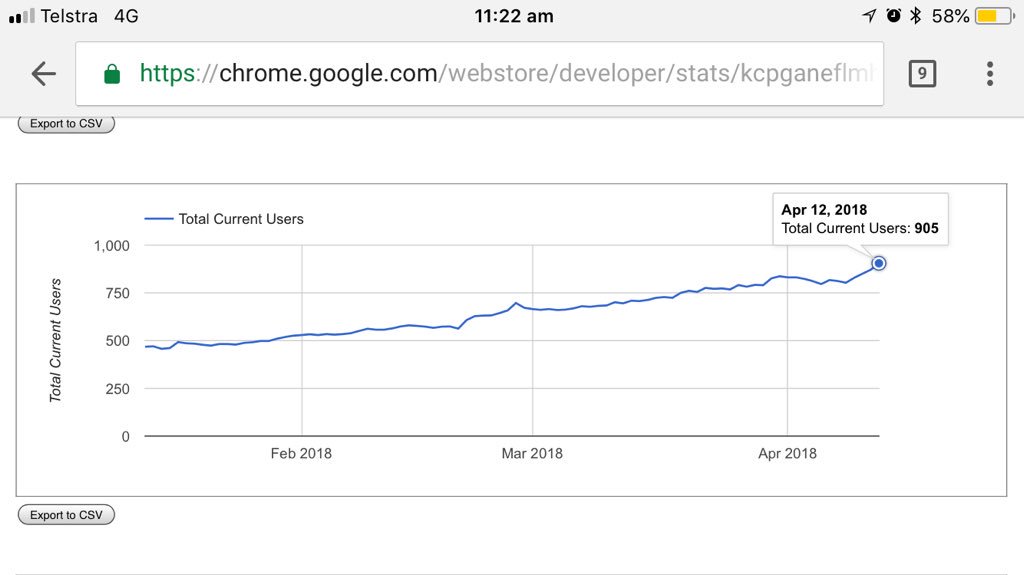Click the Mar 2018 axis label
Viewport: 1024px width, 575px height.
point(532,453)
